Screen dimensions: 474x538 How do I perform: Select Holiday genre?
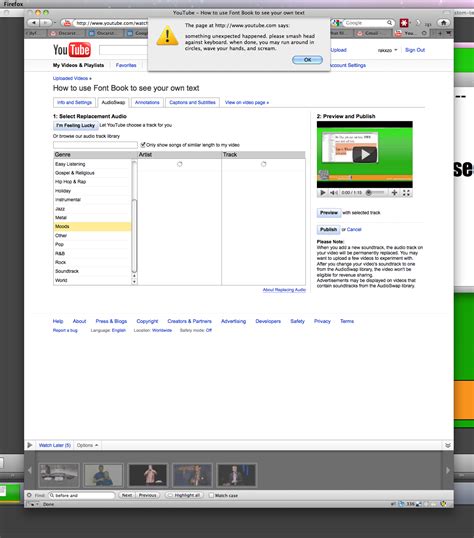(92, 191)
